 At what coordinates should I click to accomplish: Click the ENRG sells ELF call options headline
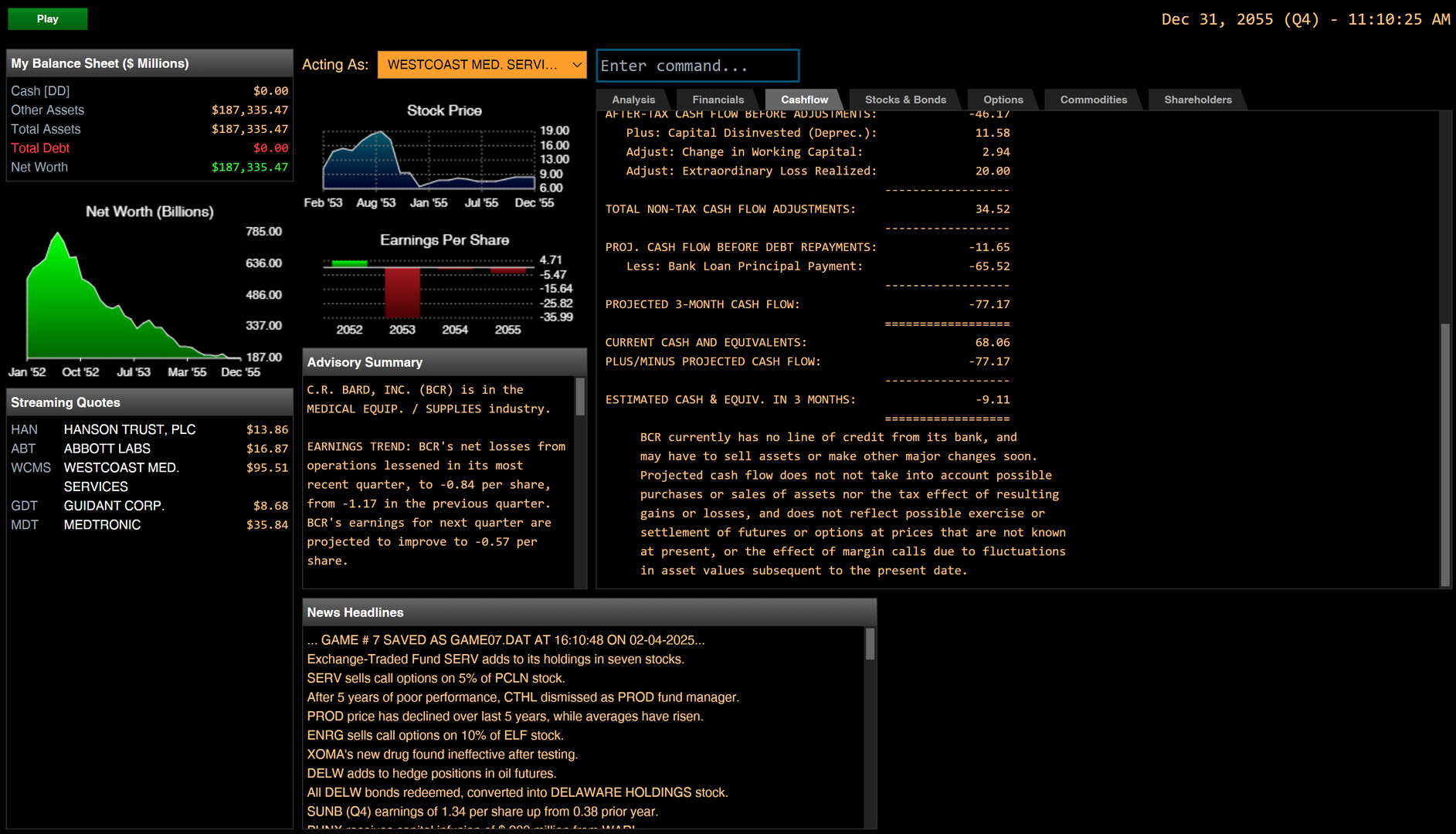click(435, 736)
